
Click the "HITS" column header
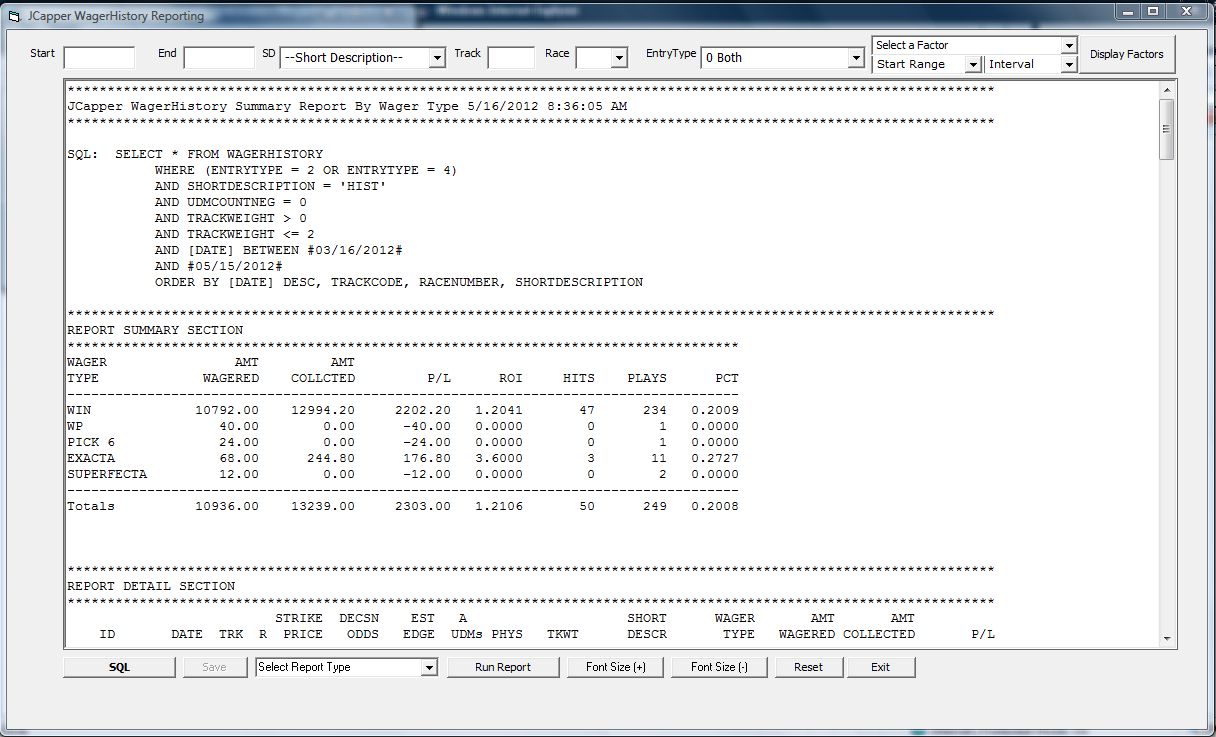[579, 378]
